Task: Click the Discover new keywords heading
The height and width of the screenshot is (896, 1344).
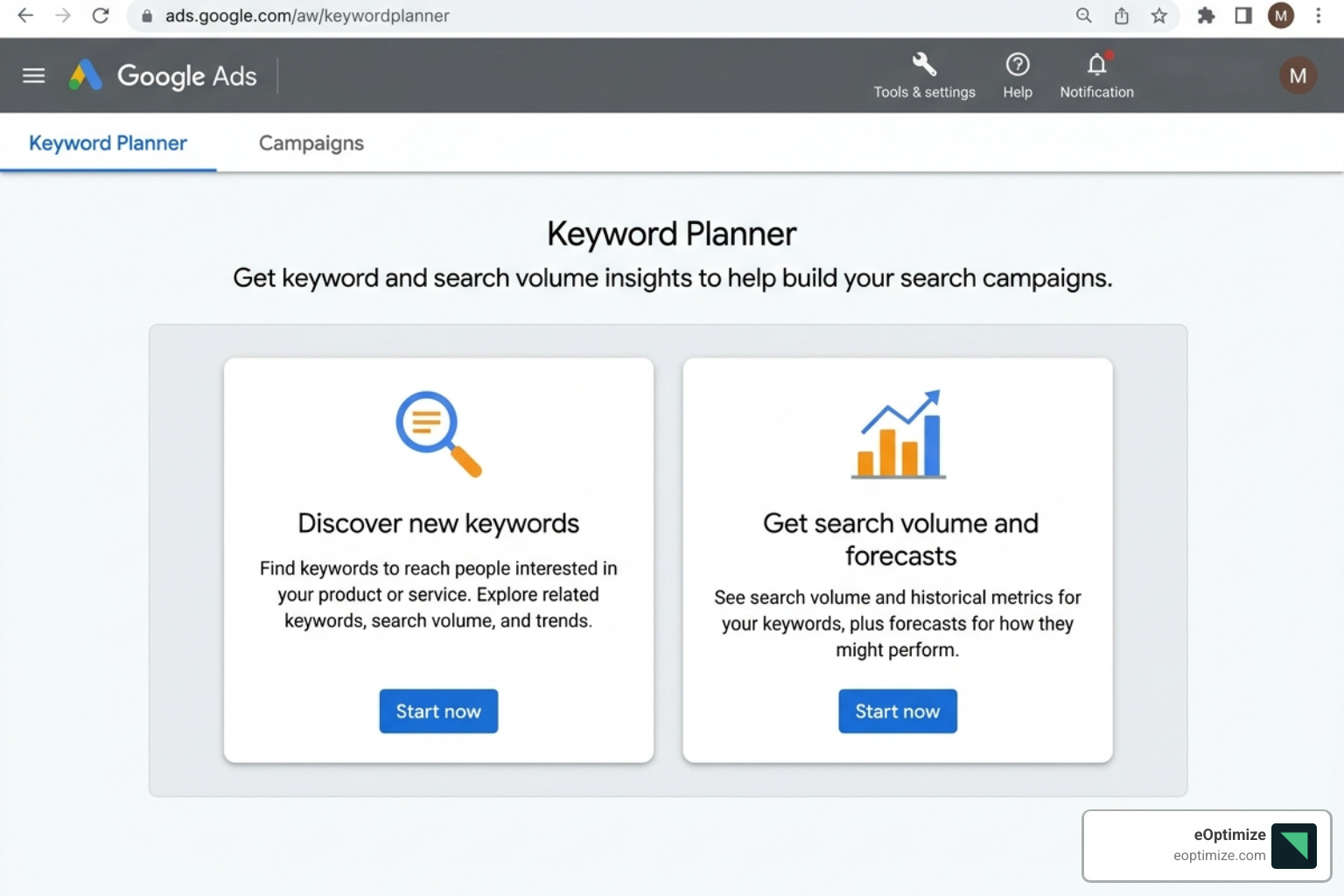Action: (438, 523)
